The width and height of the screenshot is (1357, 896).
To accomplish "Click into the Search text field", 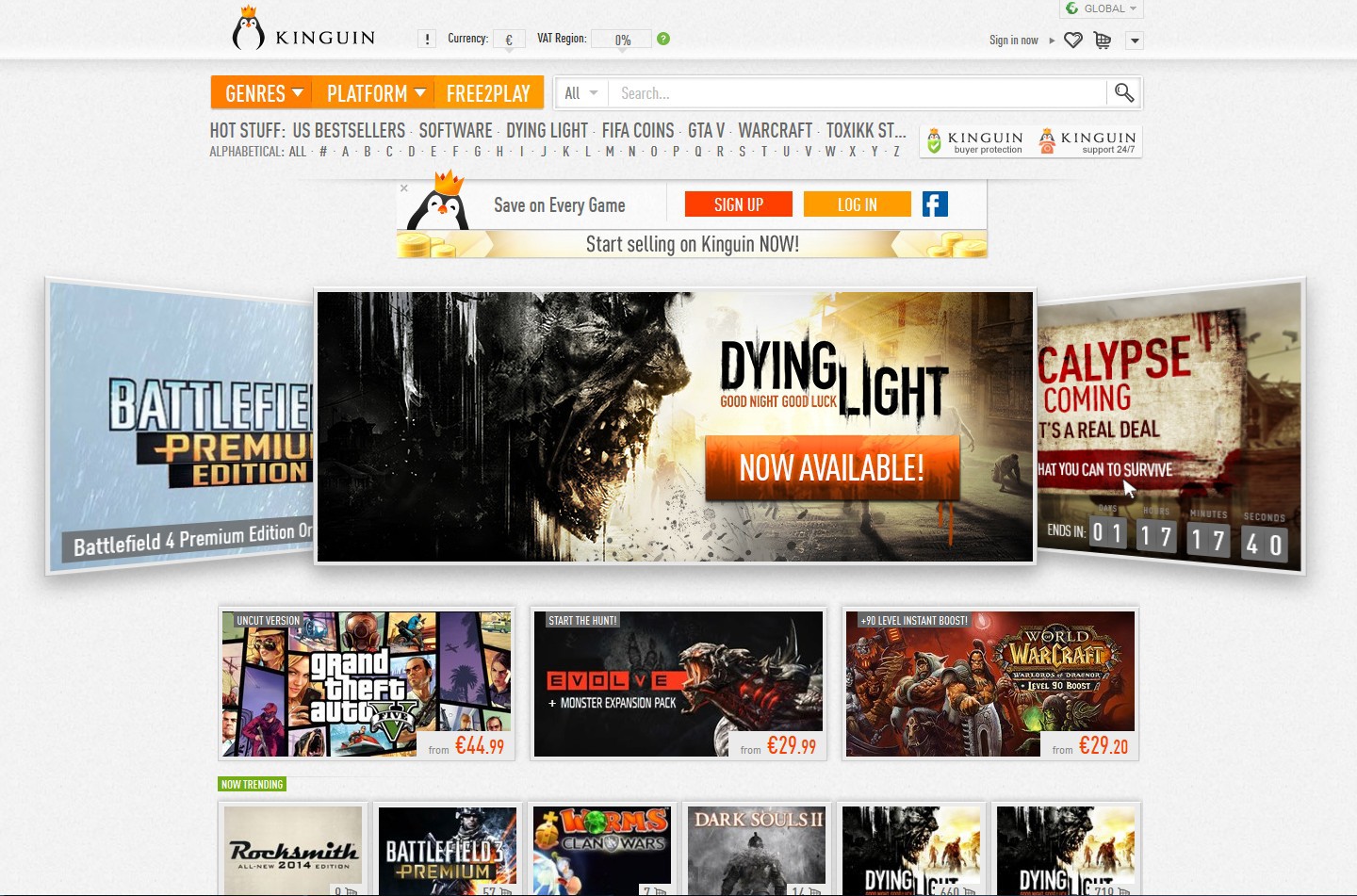I will point(858,93).
